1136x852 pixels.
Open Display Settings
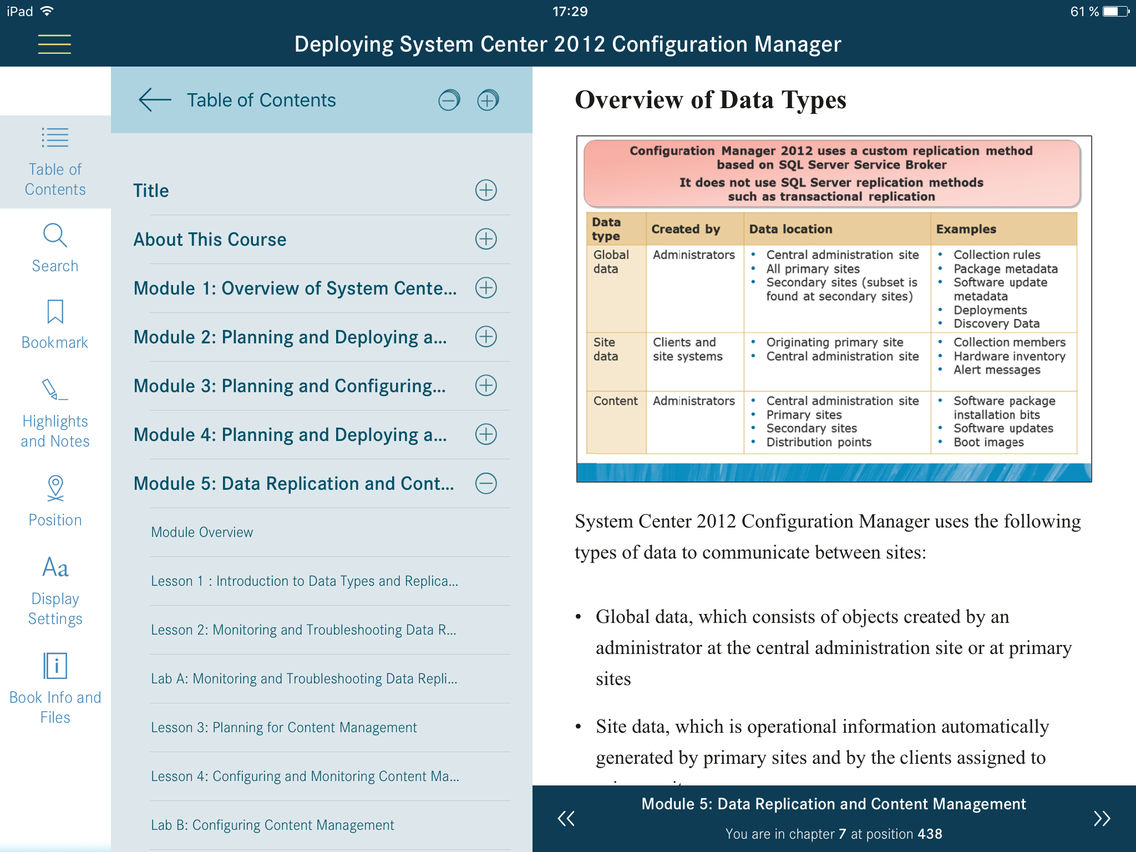pos(55,590)
